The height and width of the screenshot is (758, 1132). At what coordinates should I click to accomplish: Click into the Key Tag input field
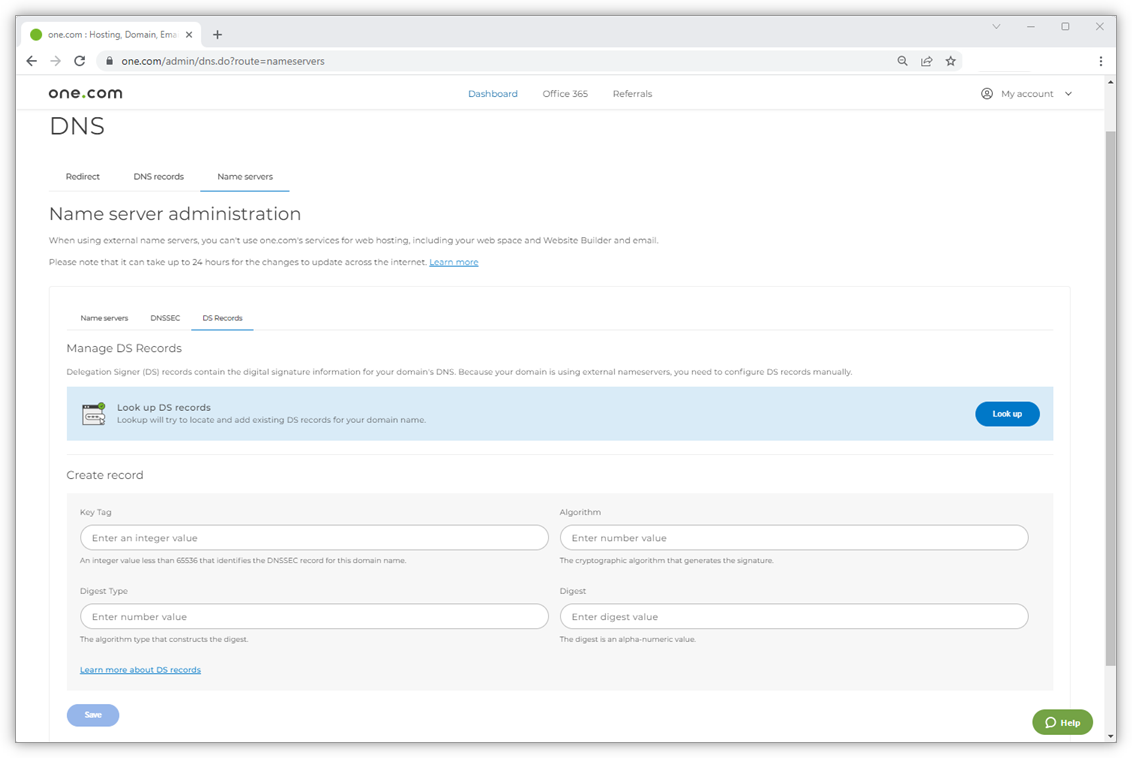314,538
